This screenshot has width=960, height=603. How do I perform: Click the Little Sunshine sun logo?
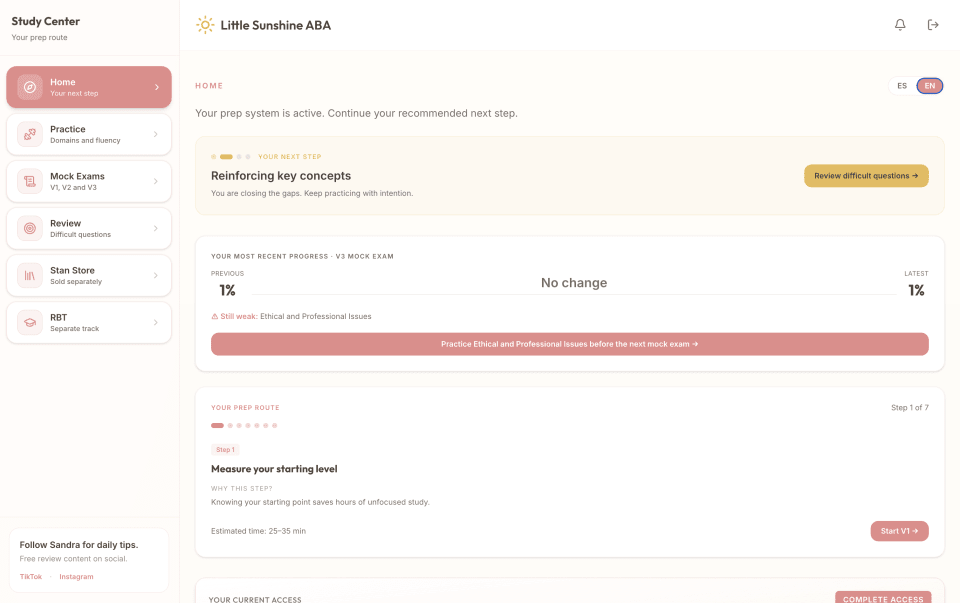pos(204,25)
